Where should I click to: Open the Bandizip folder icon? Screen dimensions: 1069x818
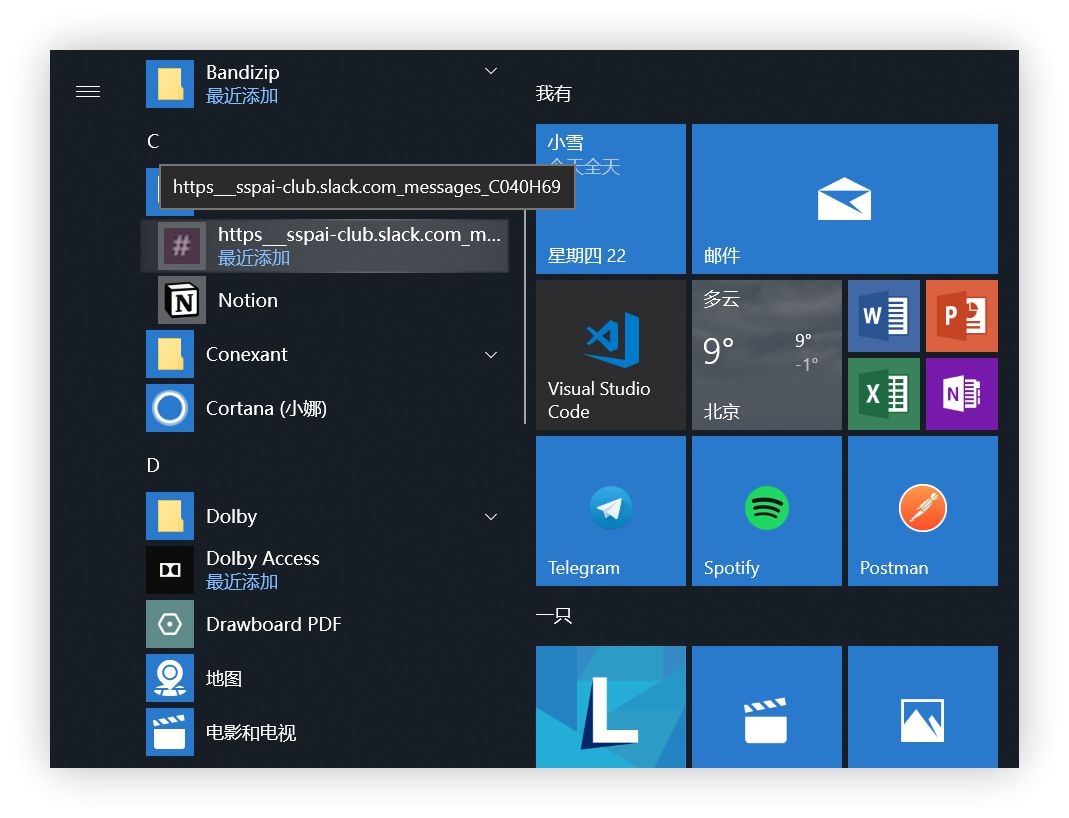(170, 84)
